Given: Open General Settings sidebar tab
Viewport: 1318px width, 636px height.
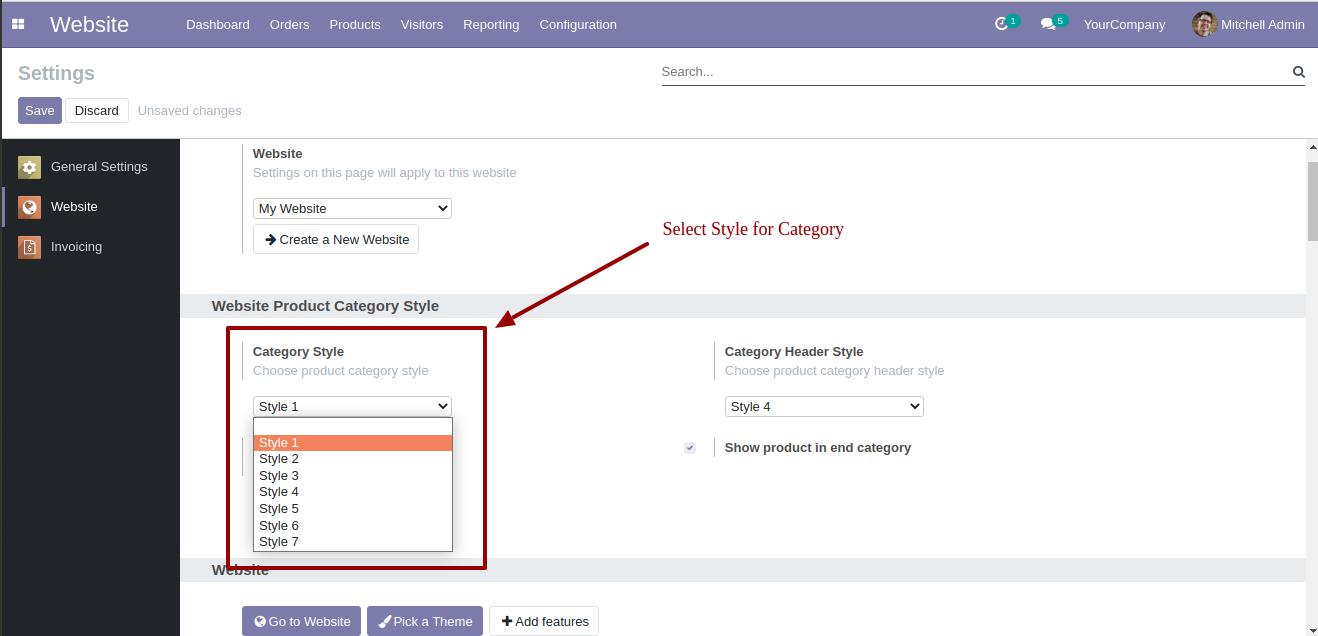Looking at the screenshot, I should point(90,167).
